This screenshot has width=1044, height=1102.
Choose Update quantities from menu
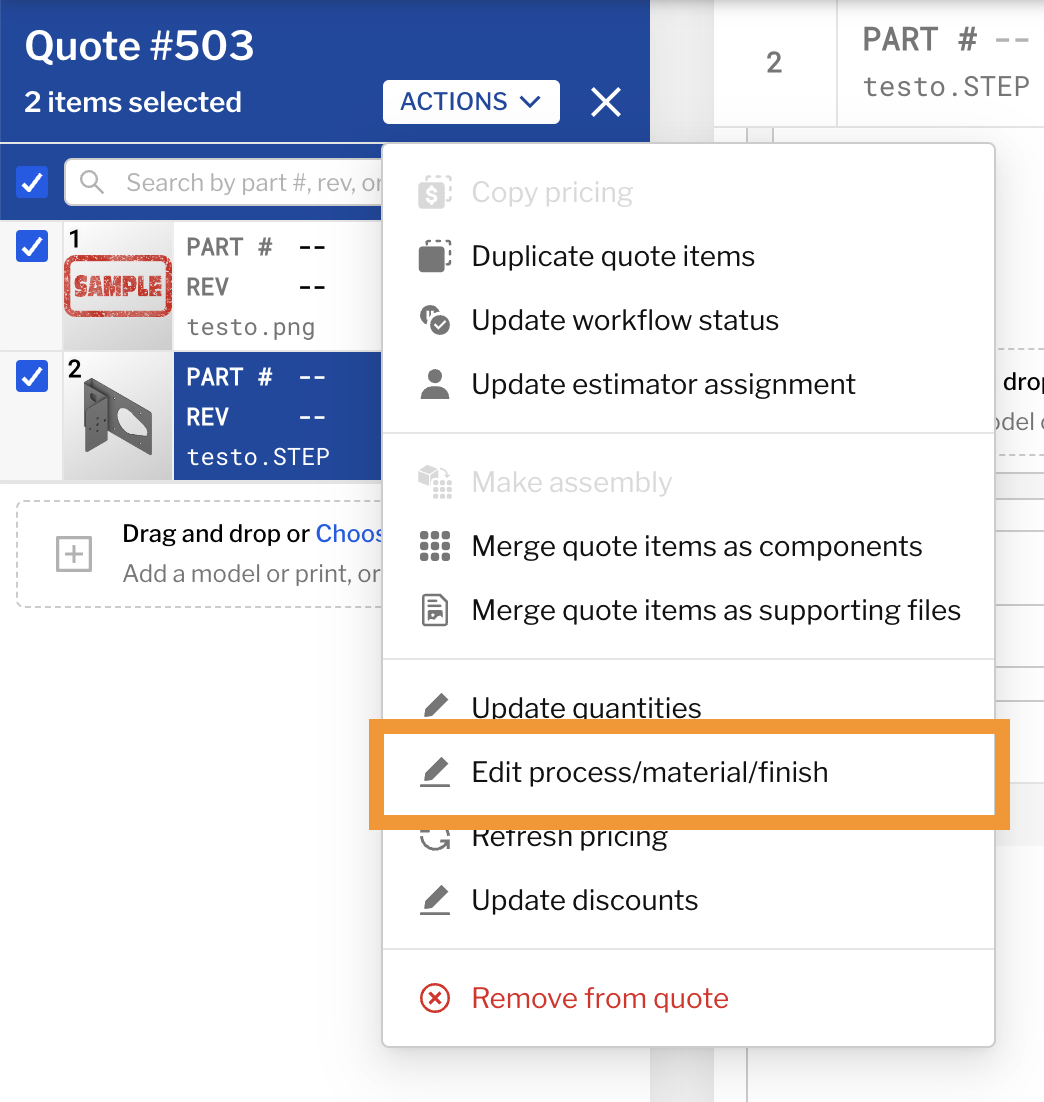(x=586, y=707)
